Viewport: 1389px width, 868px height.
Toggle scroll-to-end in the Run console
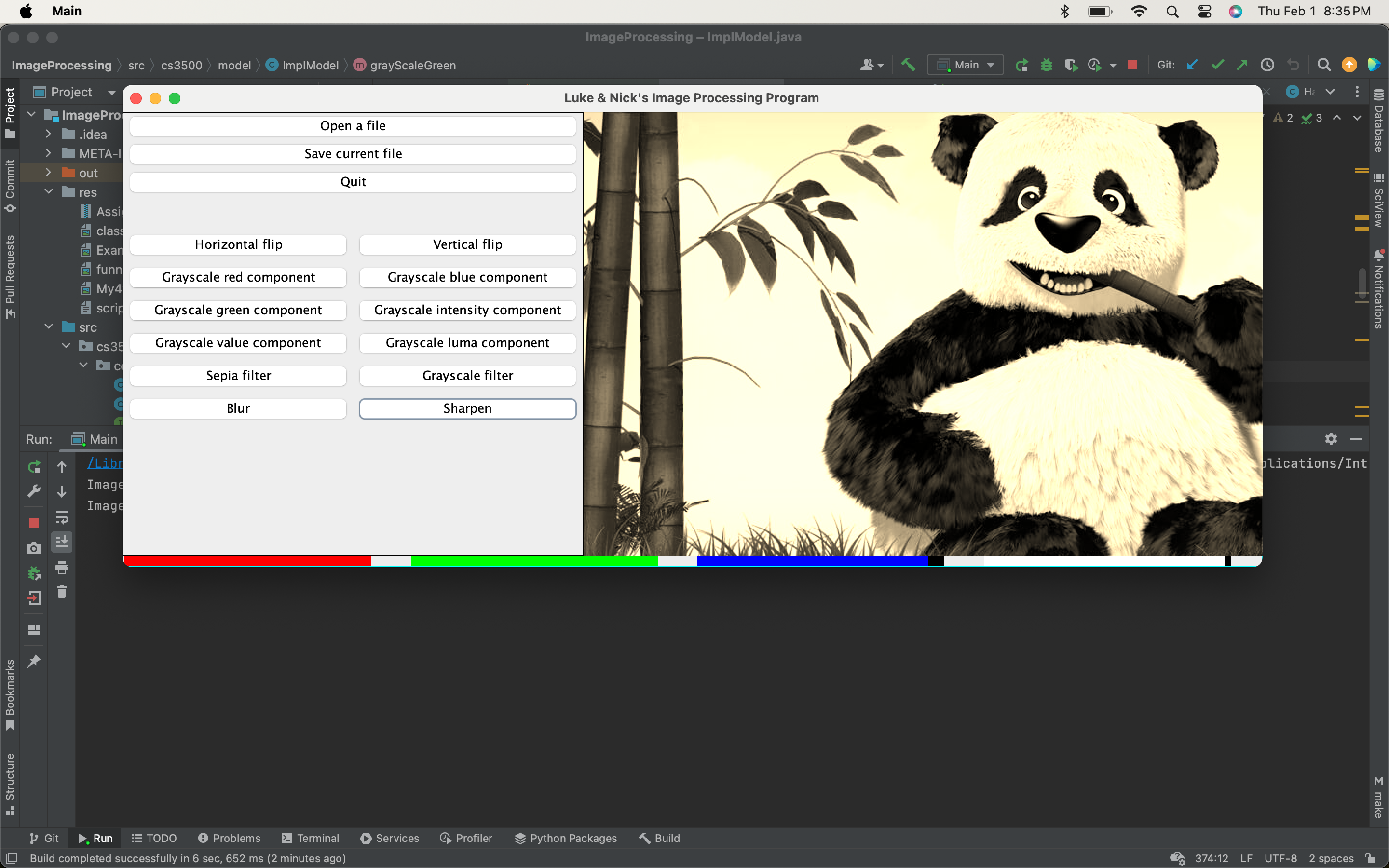point(61,540)
